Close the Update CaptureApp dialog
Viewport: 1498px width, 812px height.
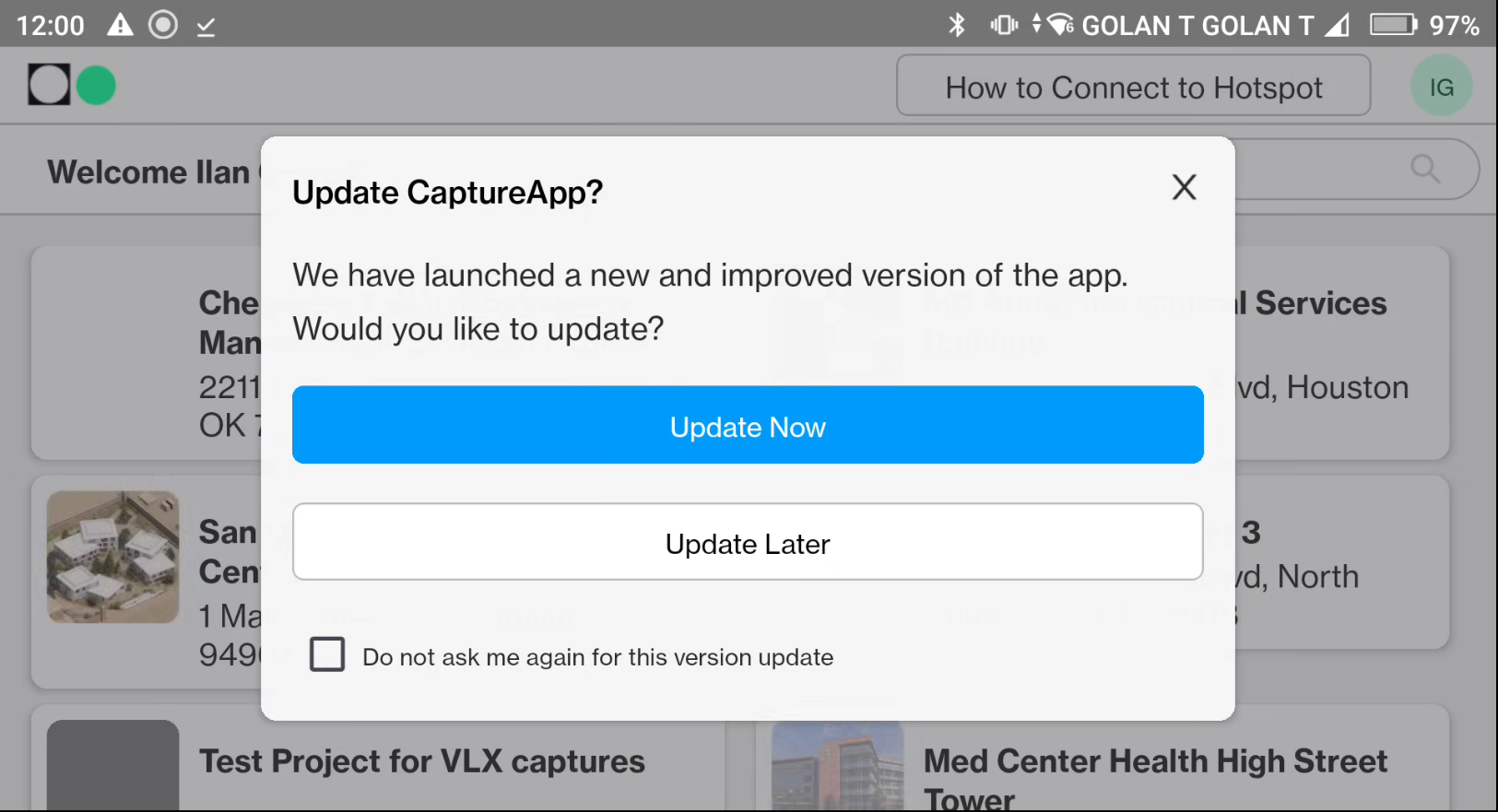pos(1184,188)
